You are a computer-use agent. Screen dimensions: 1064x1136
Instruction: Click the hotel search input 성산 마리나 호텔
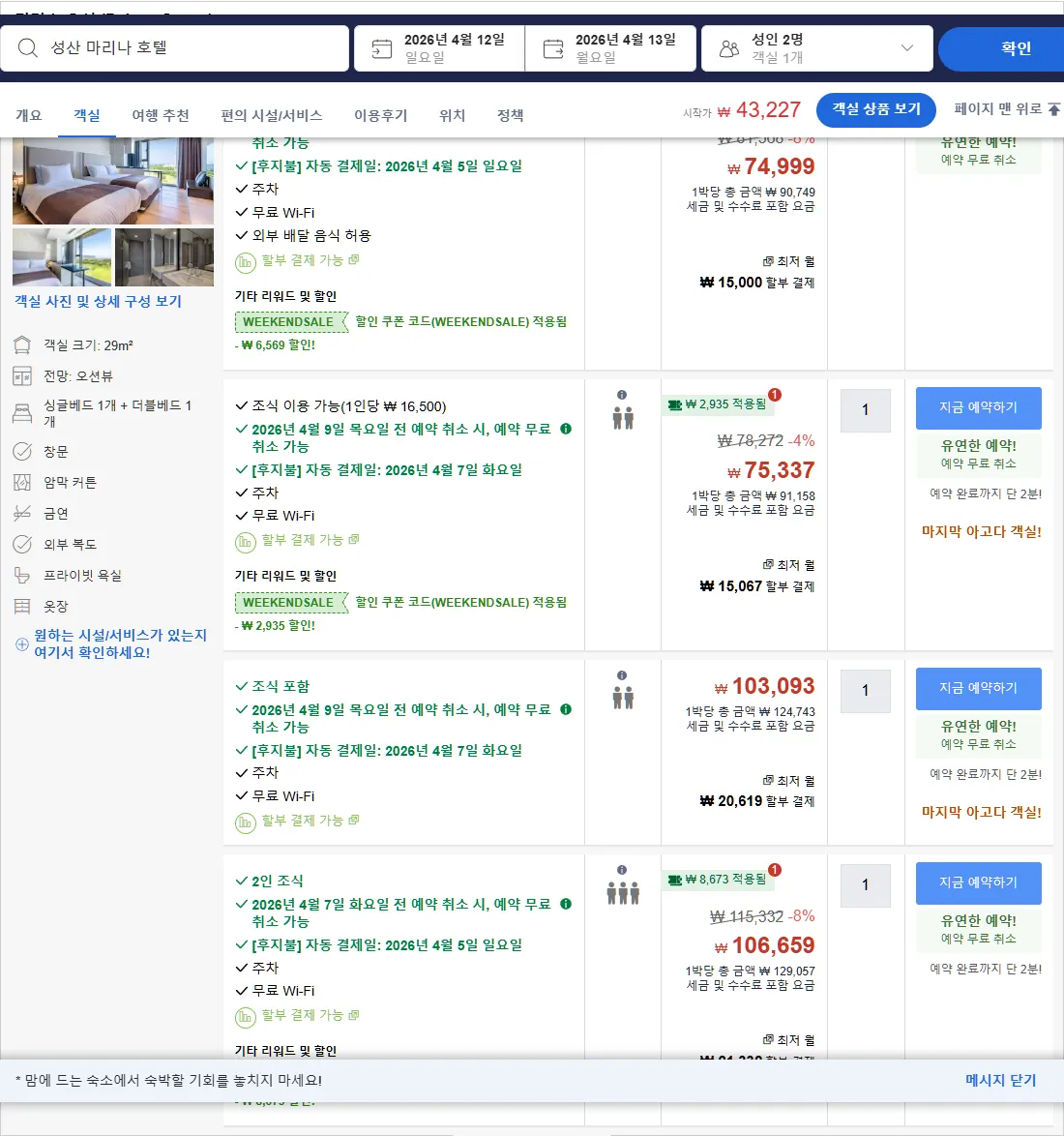coord(174,48)
